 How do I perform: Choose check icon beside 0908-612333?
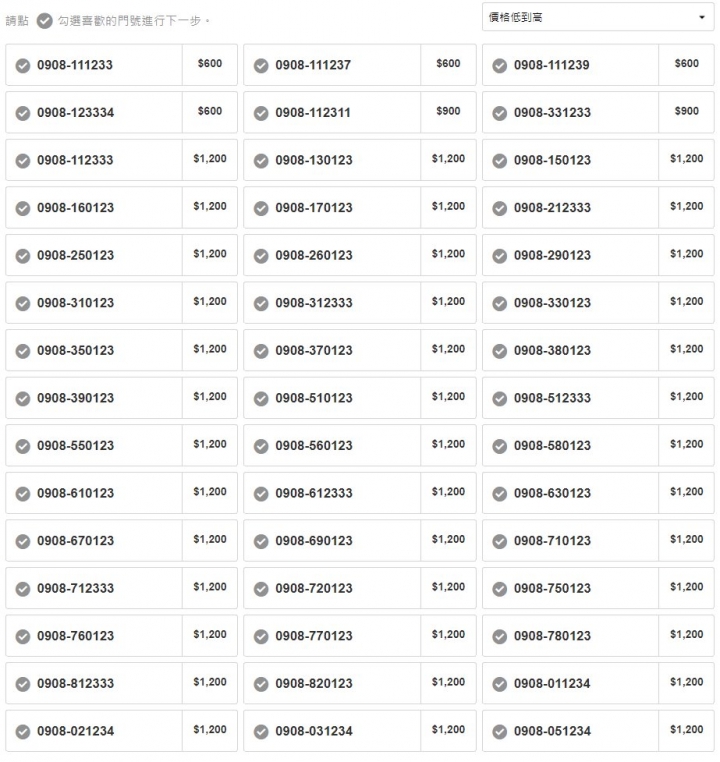pyautogui.click(x=261, y=494)
